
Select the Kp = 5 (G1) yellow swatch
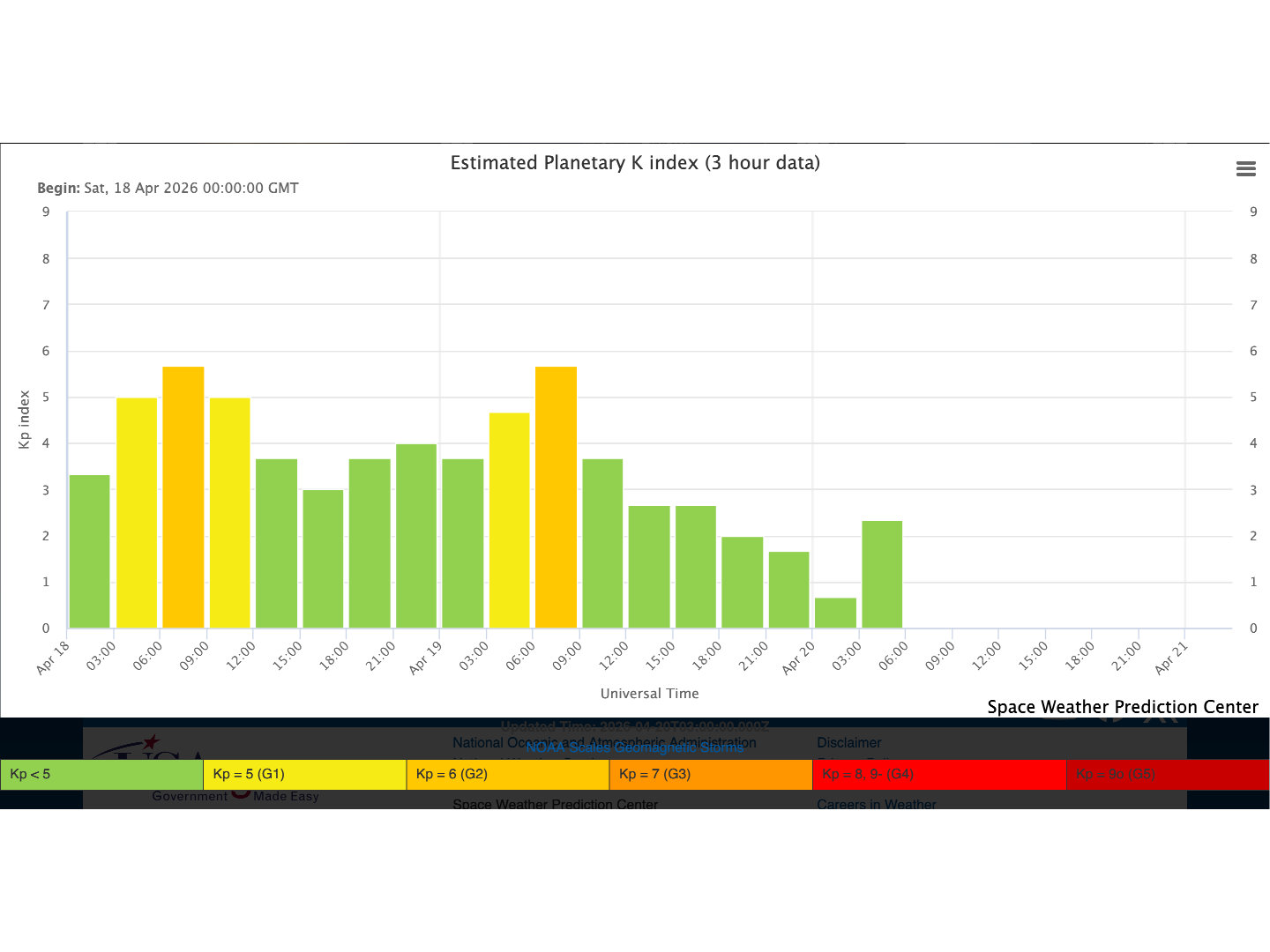click(304, 774)
